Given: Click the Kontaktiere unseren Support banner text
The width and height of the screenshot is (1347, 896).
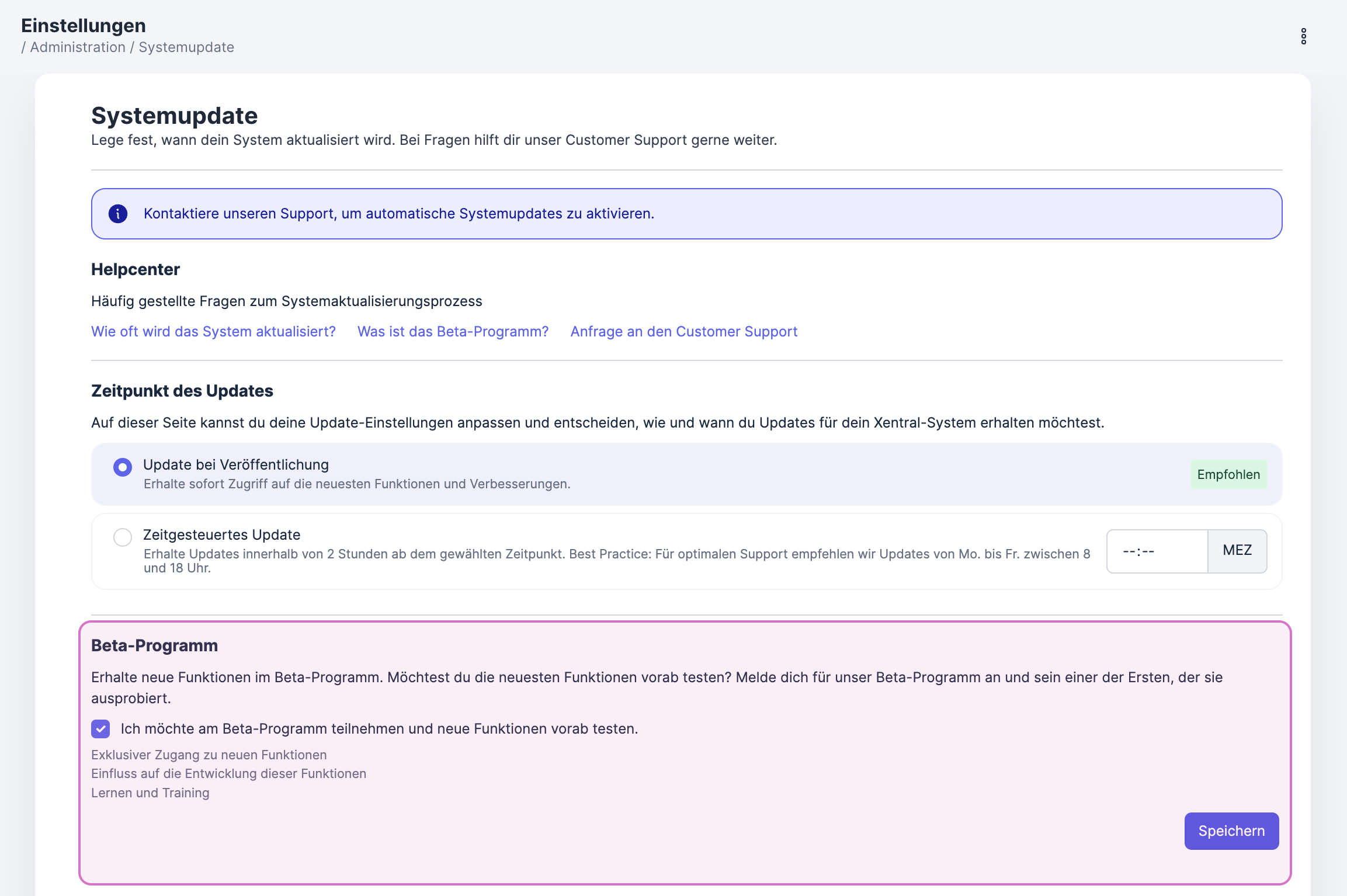Looking at the screenshot, I should [x=398, y=214].
